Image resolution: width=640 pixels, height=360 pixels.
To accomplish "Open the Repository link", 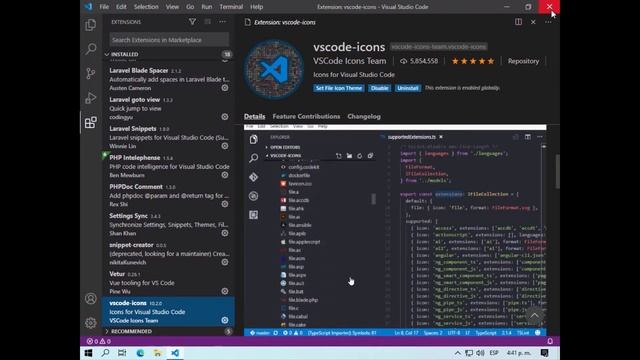I will [x=523, y=61].
